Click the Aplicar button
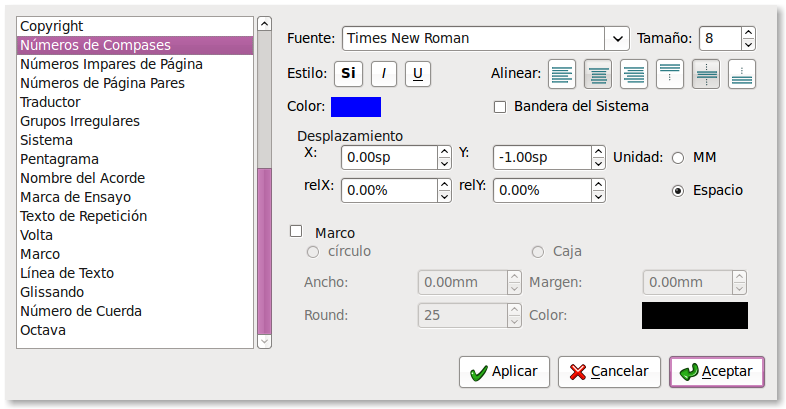The height and width of the screenshot is (409, 786). pos(504,372)
